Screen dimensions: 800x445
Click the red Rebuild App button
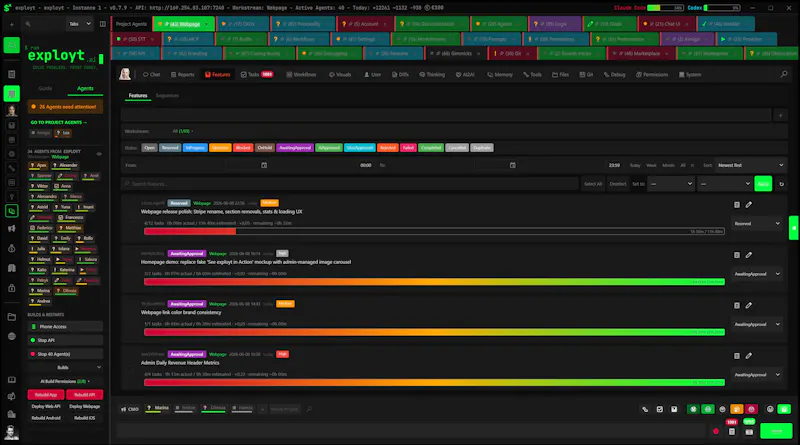[x=46, y=395]
